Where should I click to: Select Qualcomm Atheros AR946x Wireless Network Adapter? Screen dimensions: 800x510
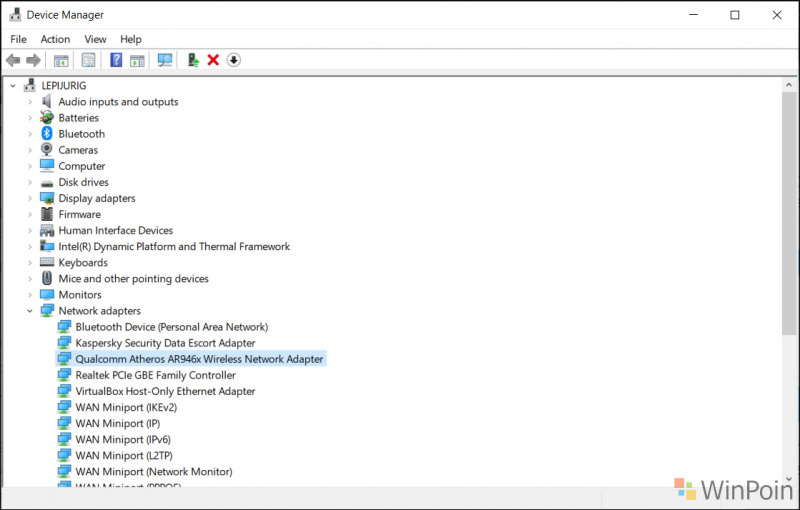199,359
